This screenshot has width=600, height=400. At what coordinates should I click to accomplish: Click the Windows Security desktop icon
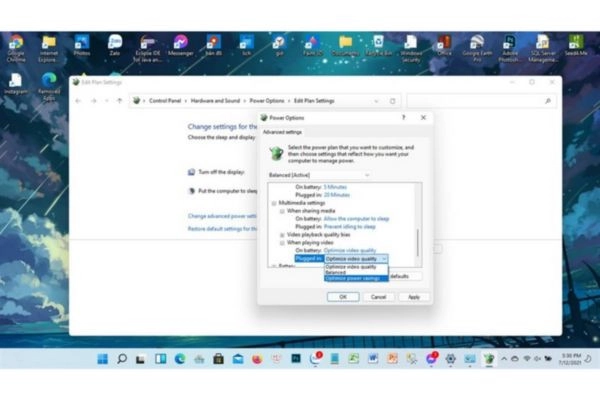(x=411, y=49)
